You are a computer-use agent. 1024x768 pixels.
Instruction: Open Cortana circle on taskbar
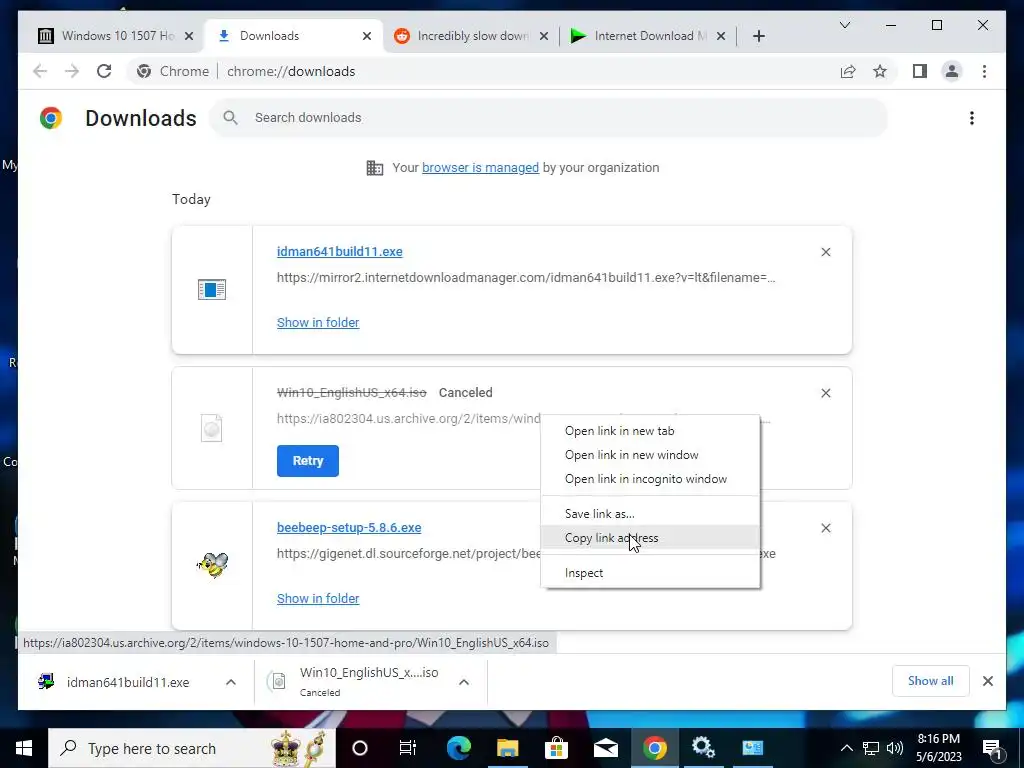coord(360,748)
